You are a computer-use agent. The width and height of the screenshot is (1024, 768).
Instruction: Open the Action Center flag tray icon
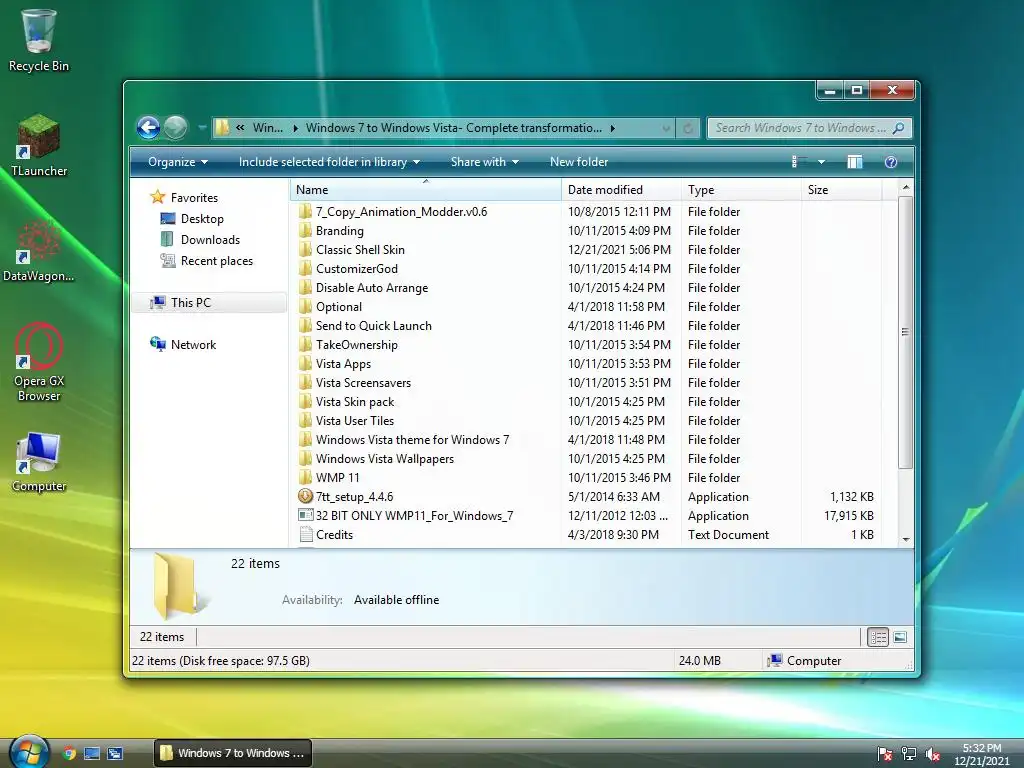[885, 754]
